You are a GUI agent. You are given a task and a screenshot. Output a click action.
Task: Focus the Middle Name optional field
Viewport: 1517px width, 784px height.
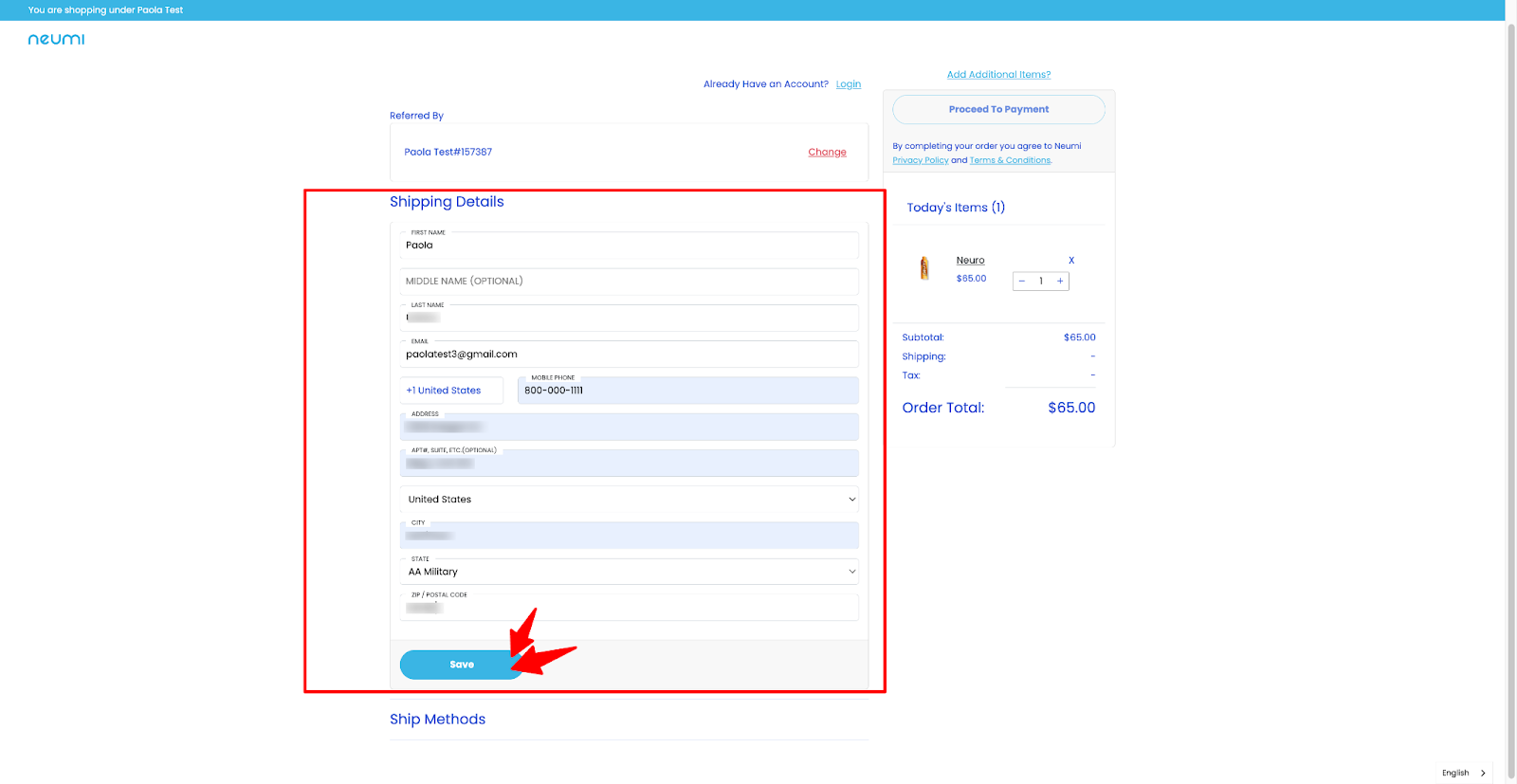click(630, 282)
